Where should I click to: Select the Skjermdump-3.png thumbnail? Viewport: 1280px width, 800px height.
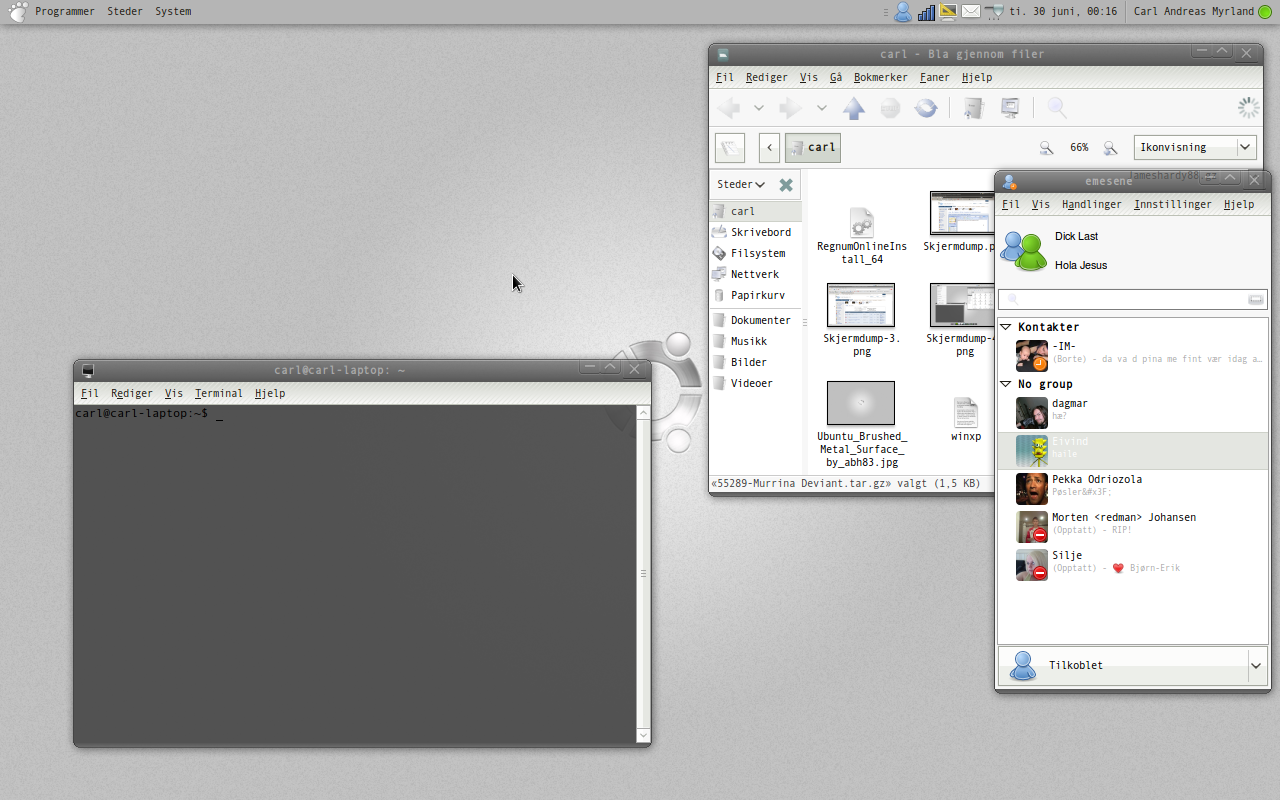[861, 305]
